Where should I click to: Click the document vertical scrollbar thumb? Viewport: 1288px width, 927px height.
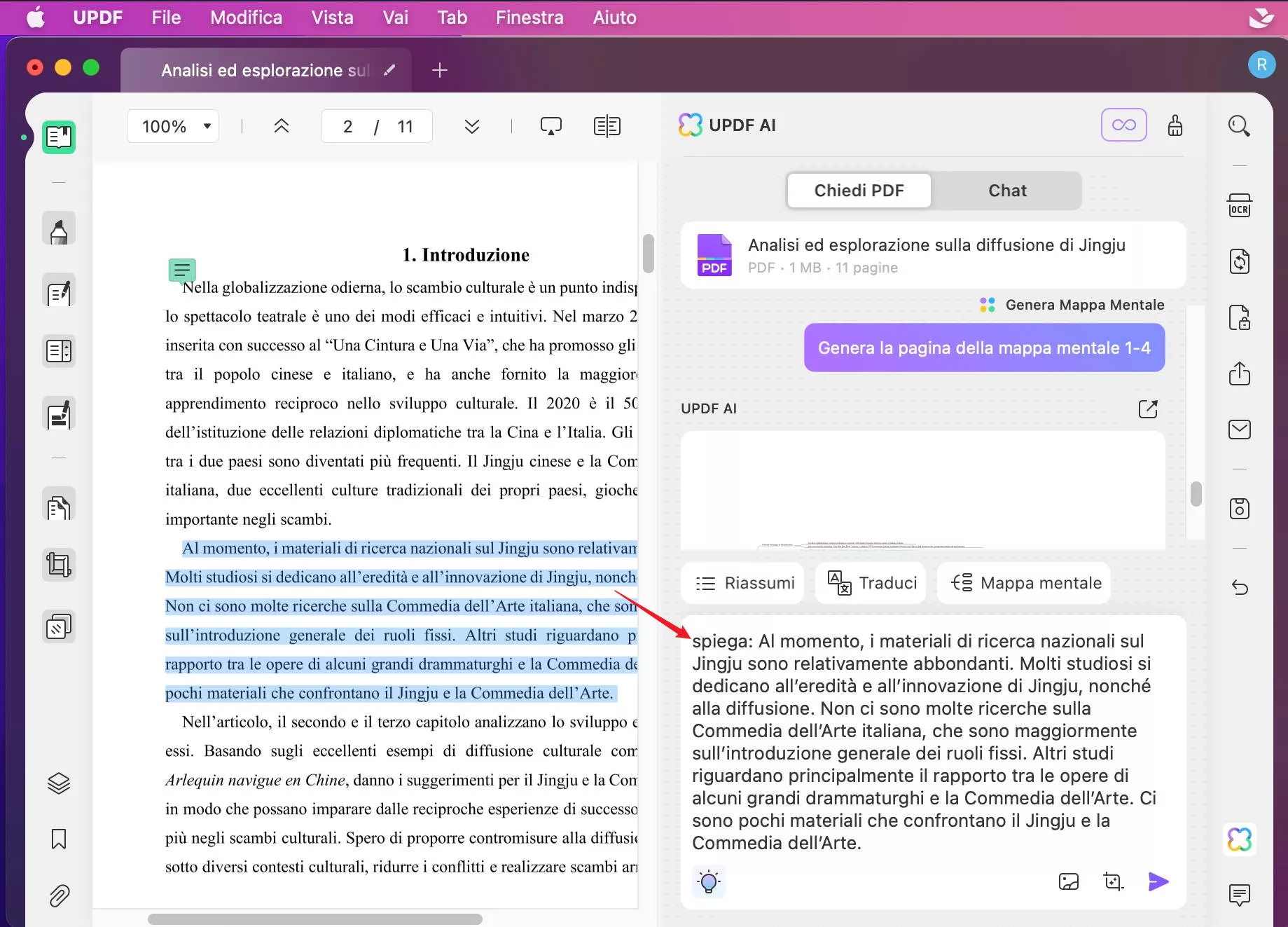tap(648, 253)
